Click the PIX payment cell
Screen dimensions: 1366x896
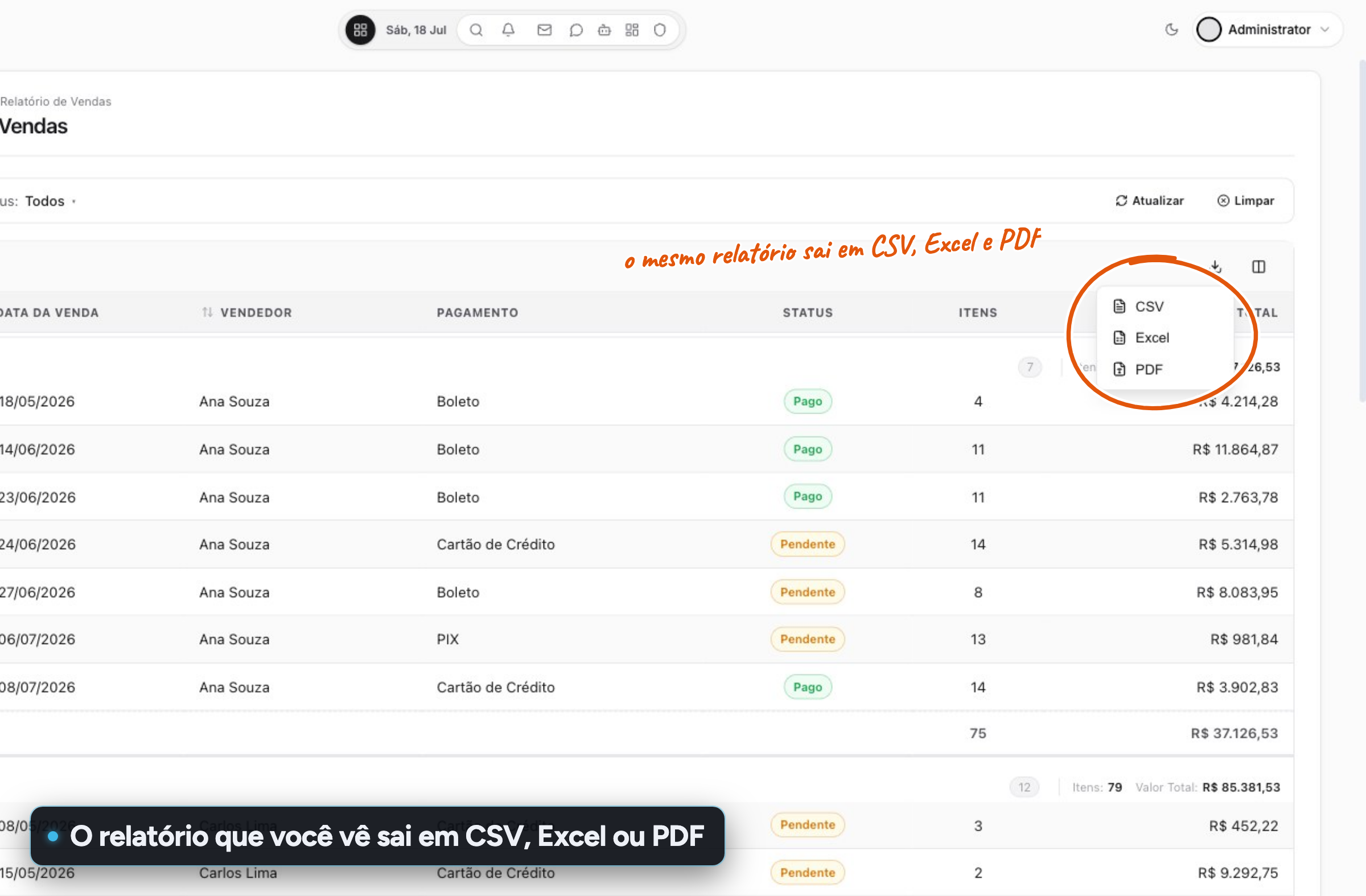[x=447, y=639]
